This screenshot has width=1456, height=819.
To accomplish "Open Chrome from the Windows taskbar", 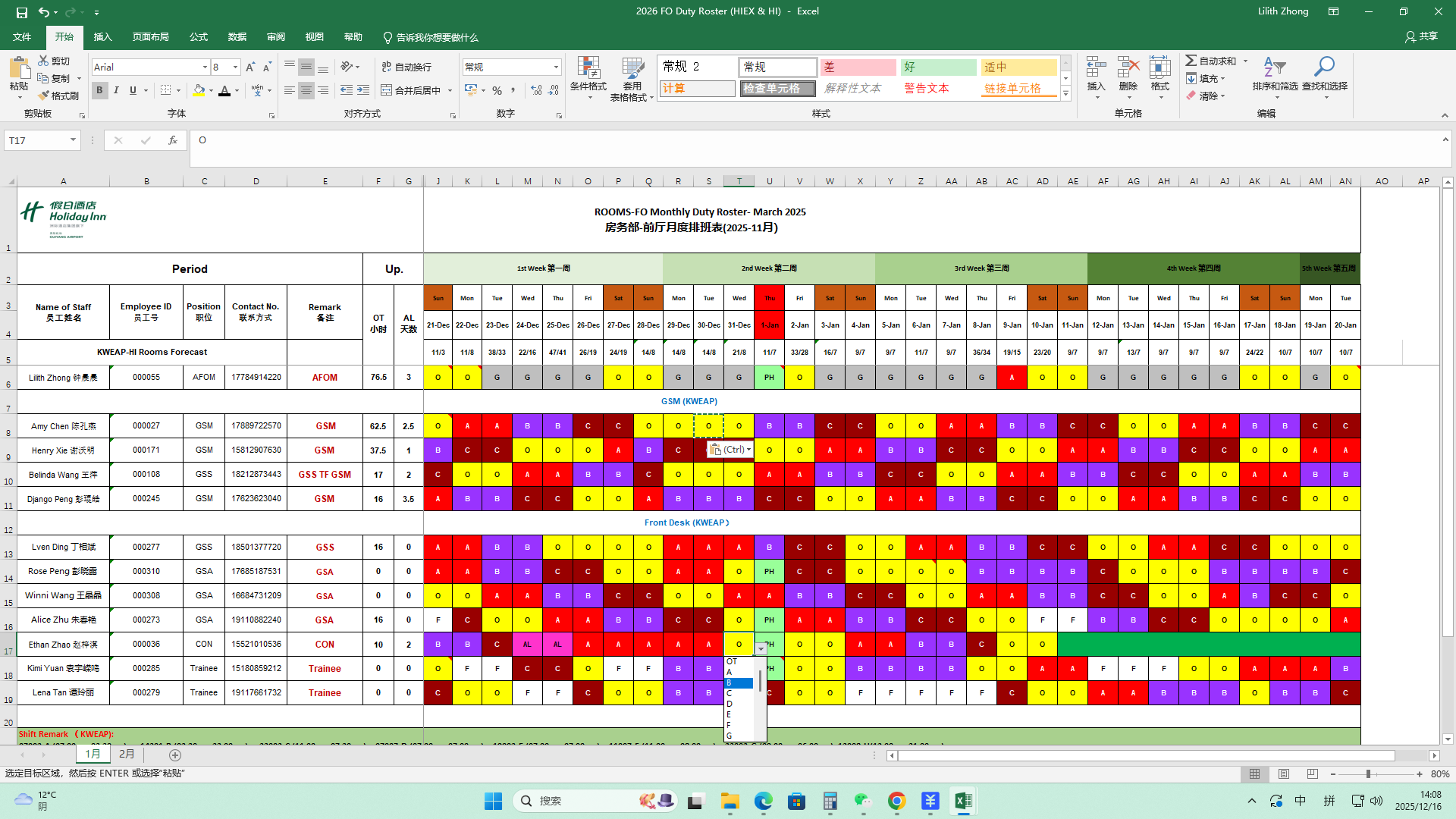I will 896,801.
